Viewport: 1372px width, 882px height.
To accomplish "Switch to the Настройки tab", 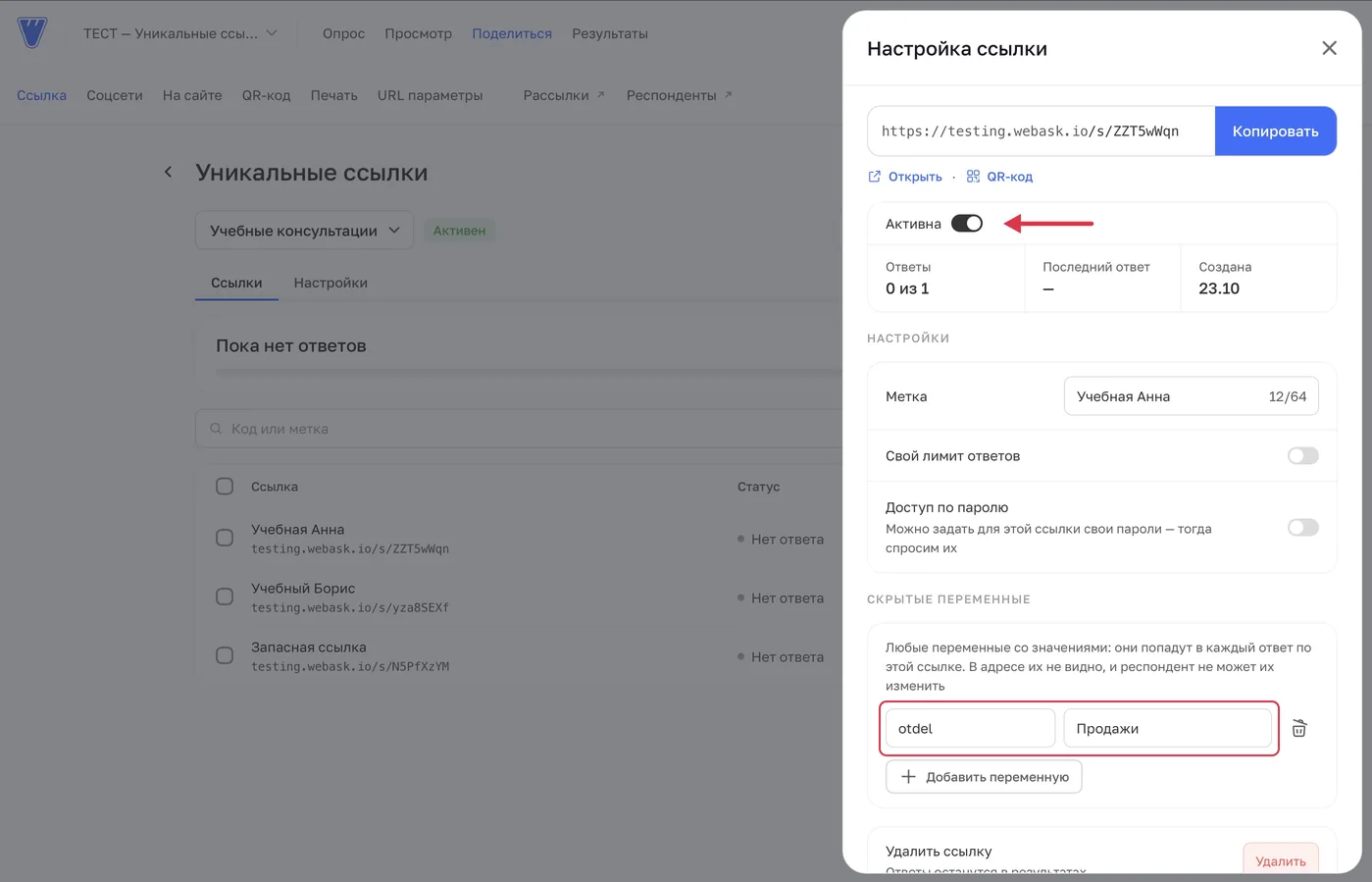I will point(330,283).
